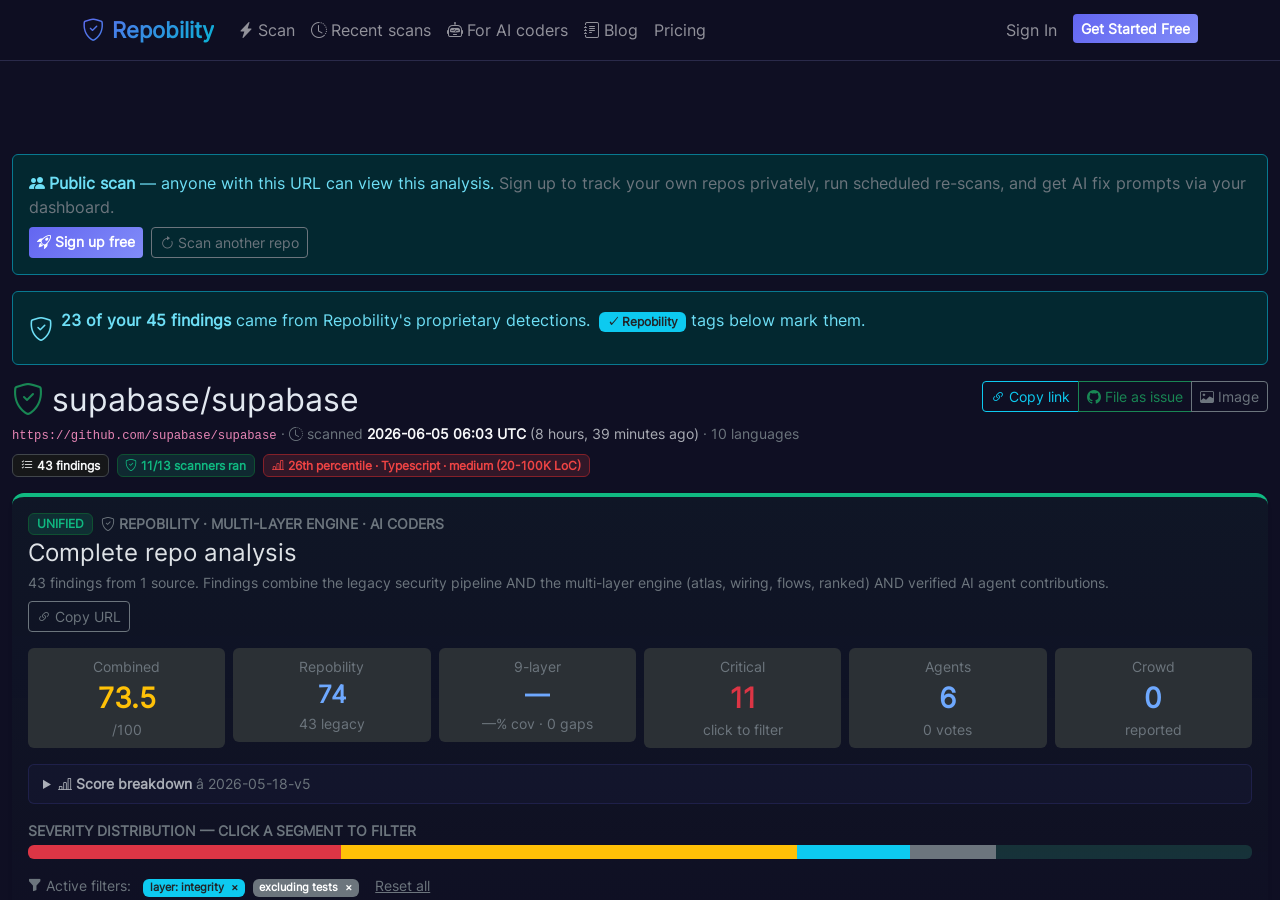Click the 43 findings badge
This screenshot has width=1280, height=900.
click(60, 465)
